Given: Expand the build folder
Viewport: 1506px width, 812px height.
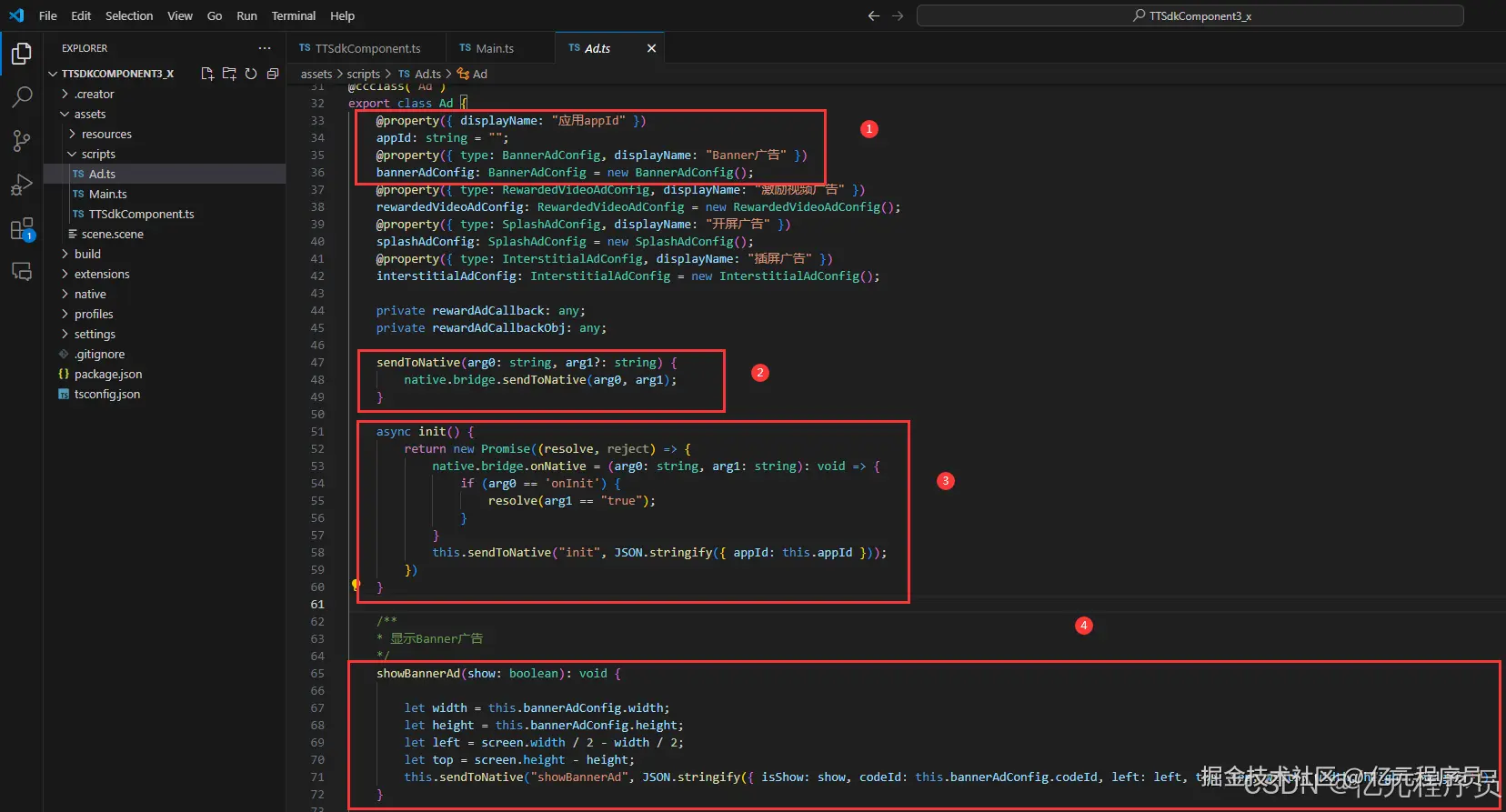Looking at the screenshot, I should click(x=87, y=254).
